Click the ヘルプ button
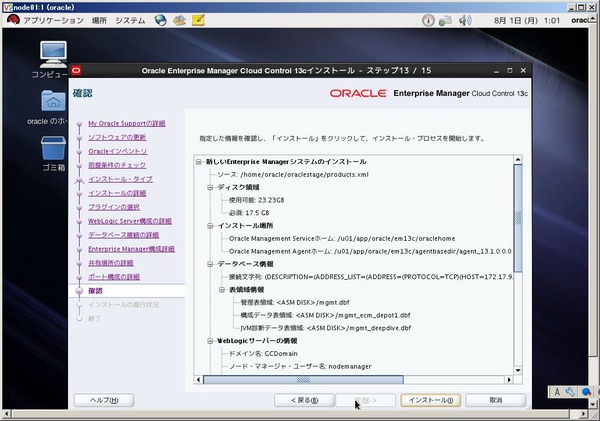This screenshot has height=421, width=600. click(x=104, y=400)
